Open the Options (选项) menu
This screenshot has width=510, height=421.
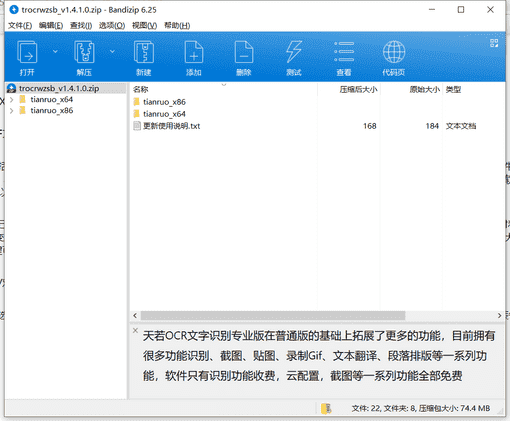(x=112, y=25)
